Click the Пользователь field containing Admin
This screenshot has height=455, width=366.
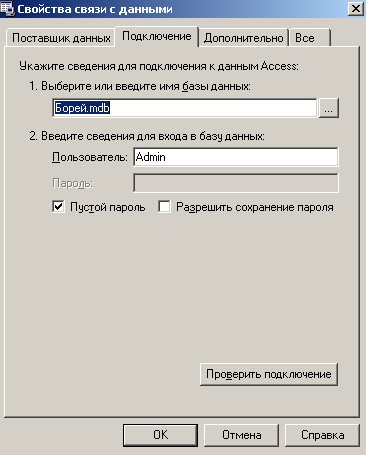pos(236,157)
